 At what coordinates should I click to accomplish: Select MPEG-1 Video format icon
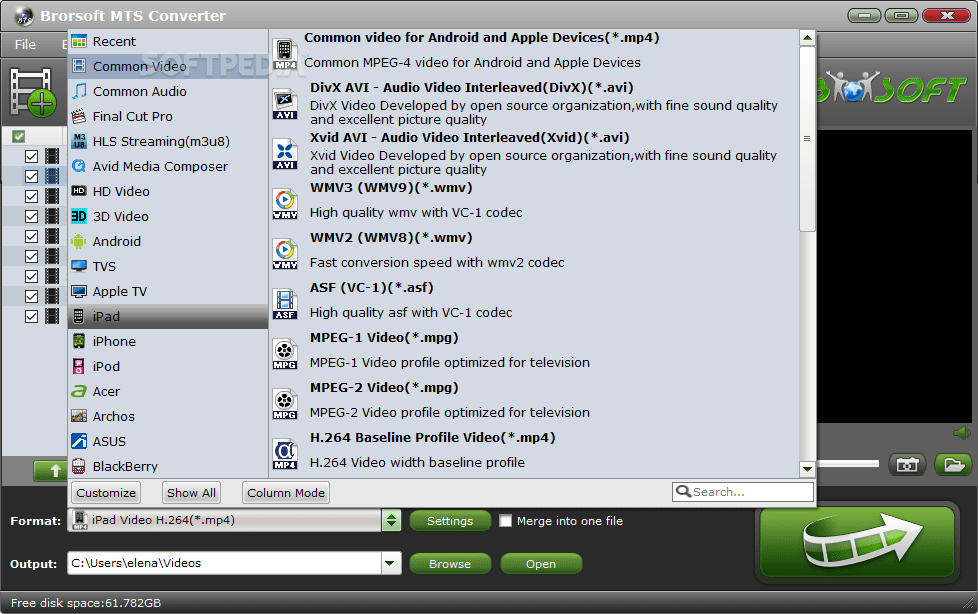(x=284, y=353)
